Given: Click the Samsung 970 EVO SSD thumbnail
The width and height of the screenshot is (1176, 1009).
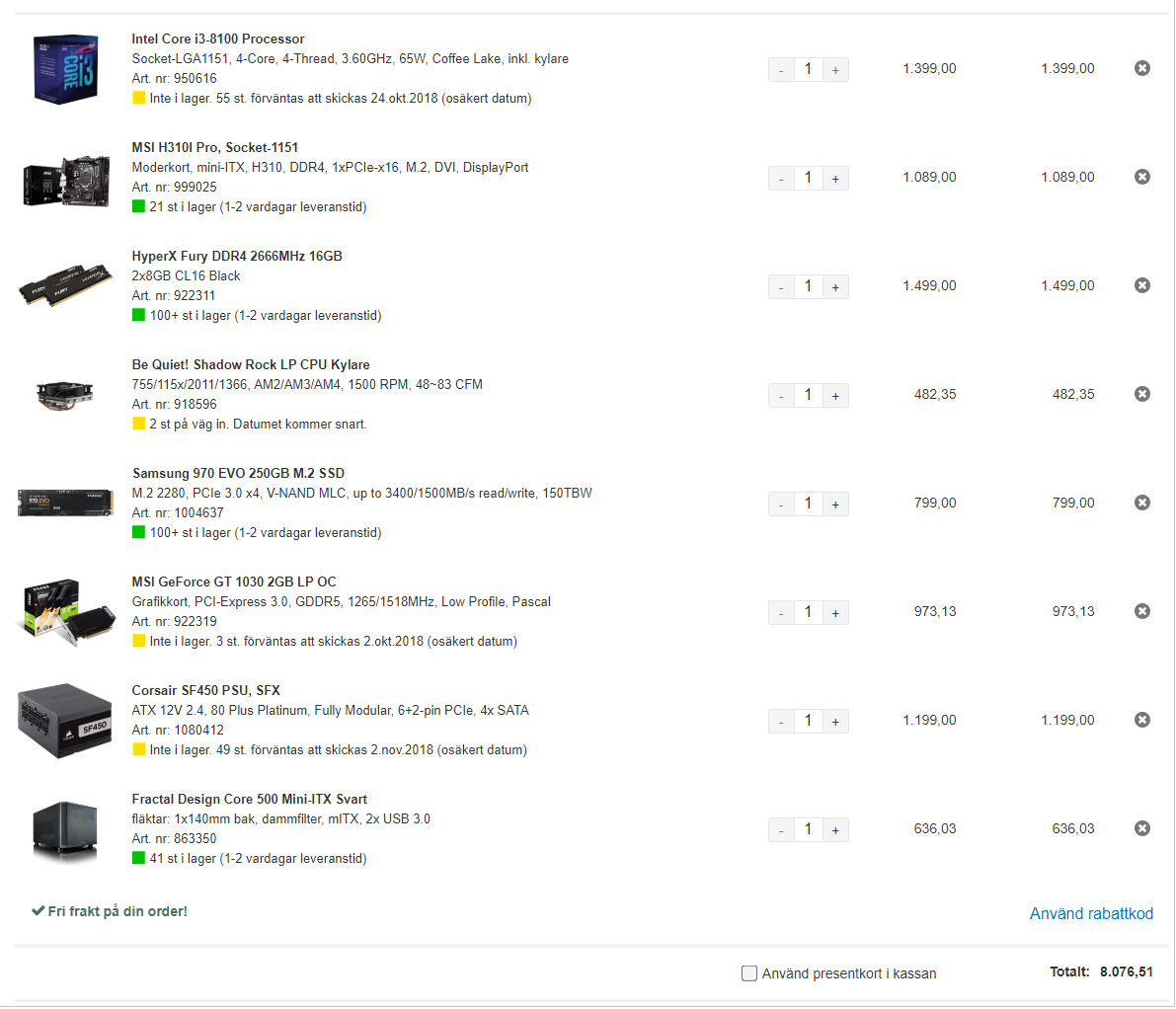Looking at the screenshot, I should click(x=65, y=503).
